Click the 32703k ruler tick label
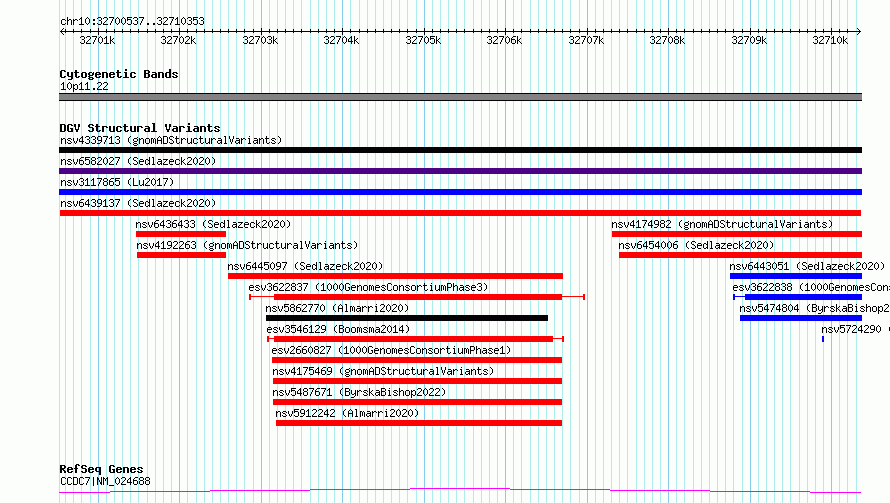 [x=260, y=40]
